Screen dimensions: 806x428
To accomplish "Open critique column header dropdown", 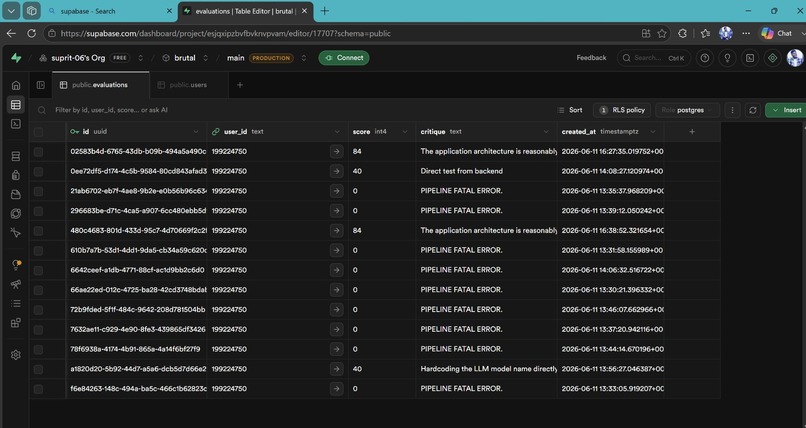I will 546,132.
